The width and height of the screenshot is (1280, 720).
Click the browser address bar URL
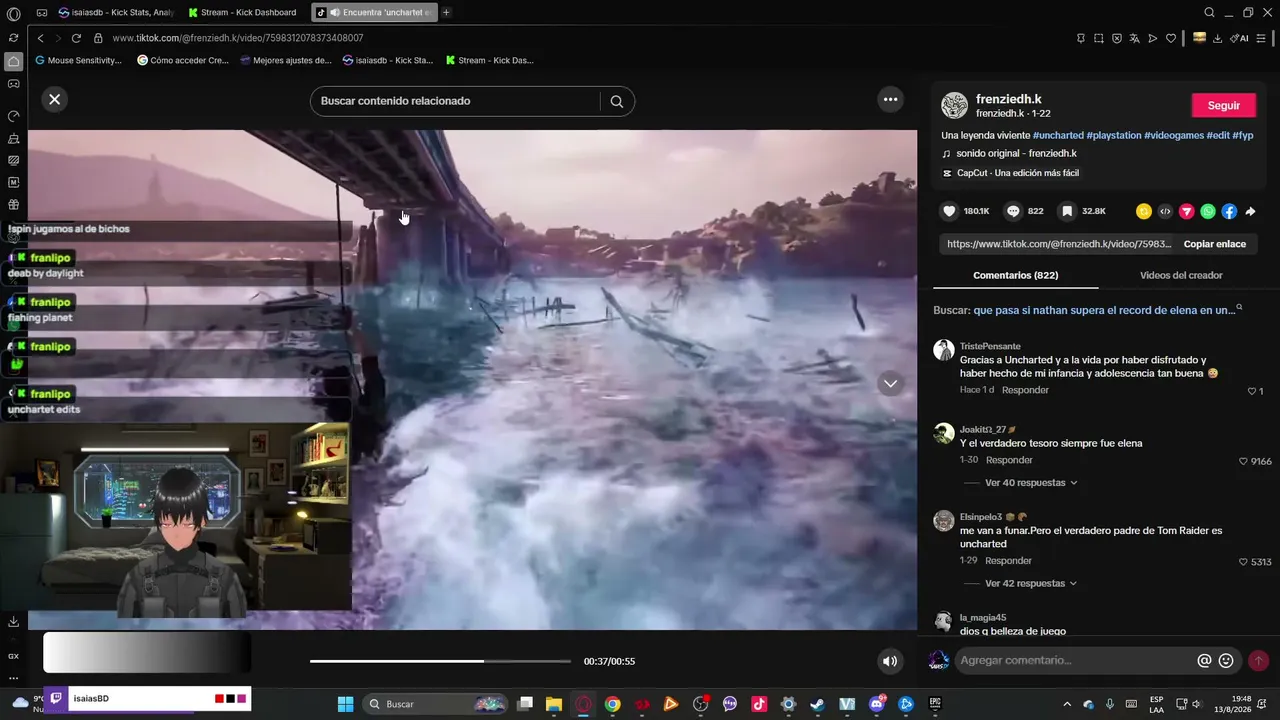pos(238,38)
